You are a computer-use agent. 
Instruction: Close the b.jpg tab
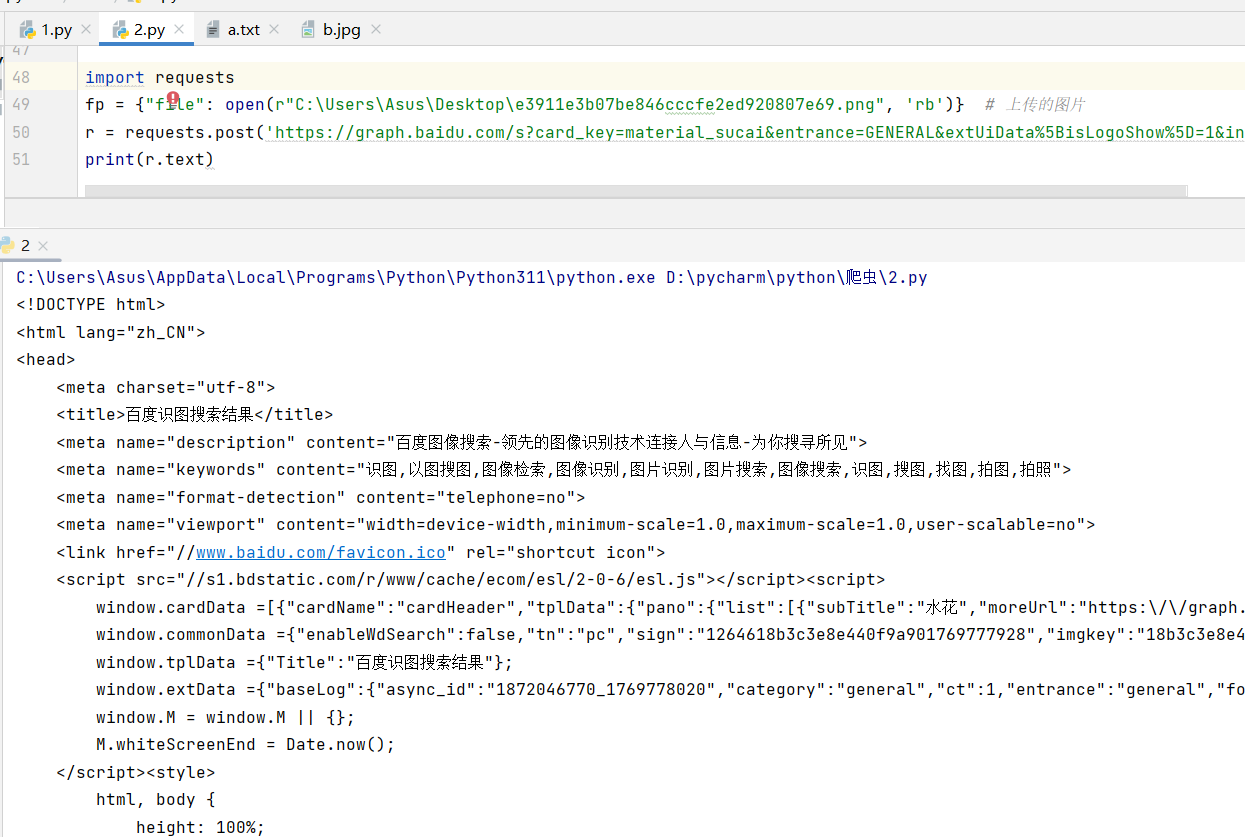(376, 30)
